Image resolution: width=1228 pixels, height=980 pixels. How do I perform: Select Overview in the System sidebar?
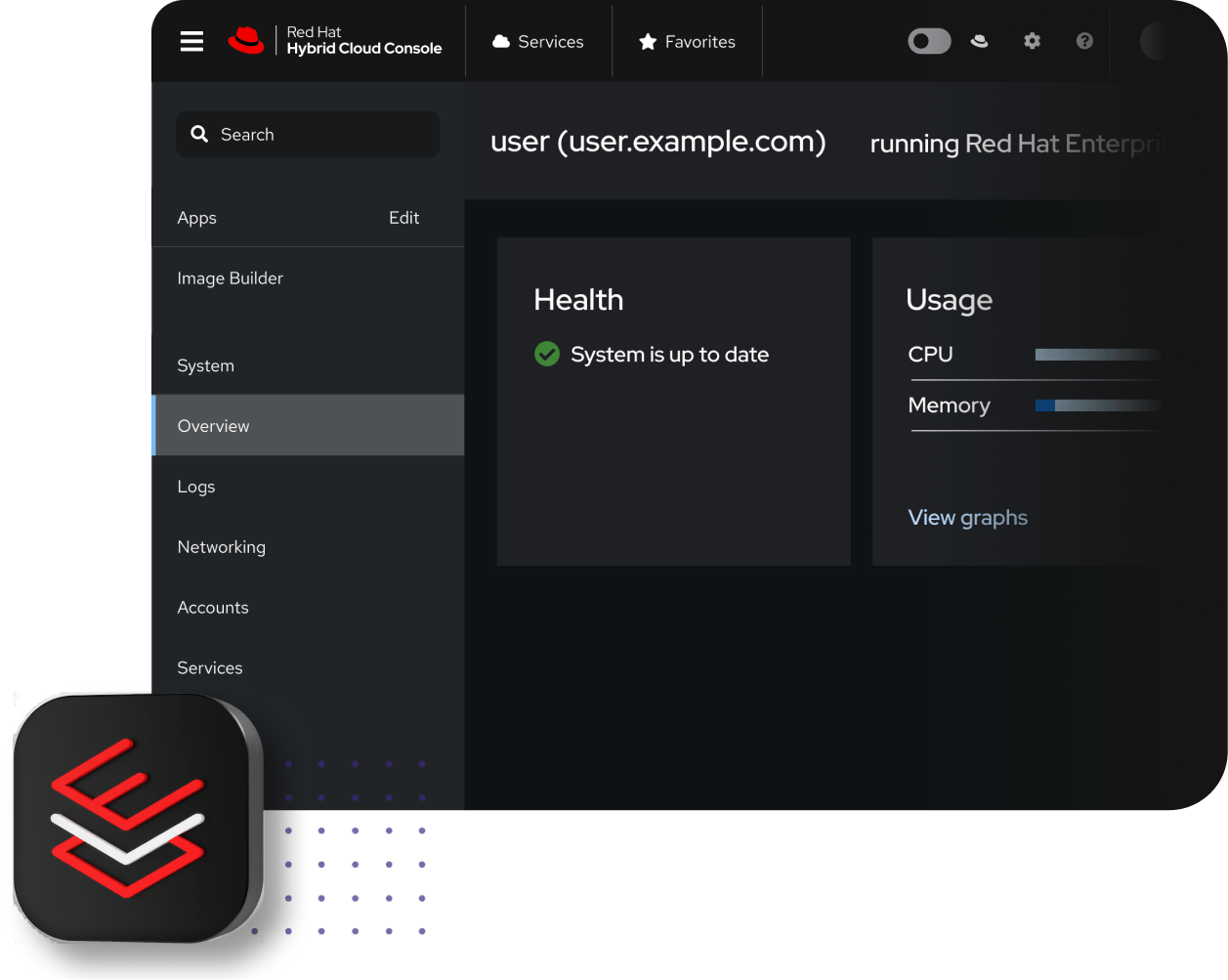(x=213, y=425)
